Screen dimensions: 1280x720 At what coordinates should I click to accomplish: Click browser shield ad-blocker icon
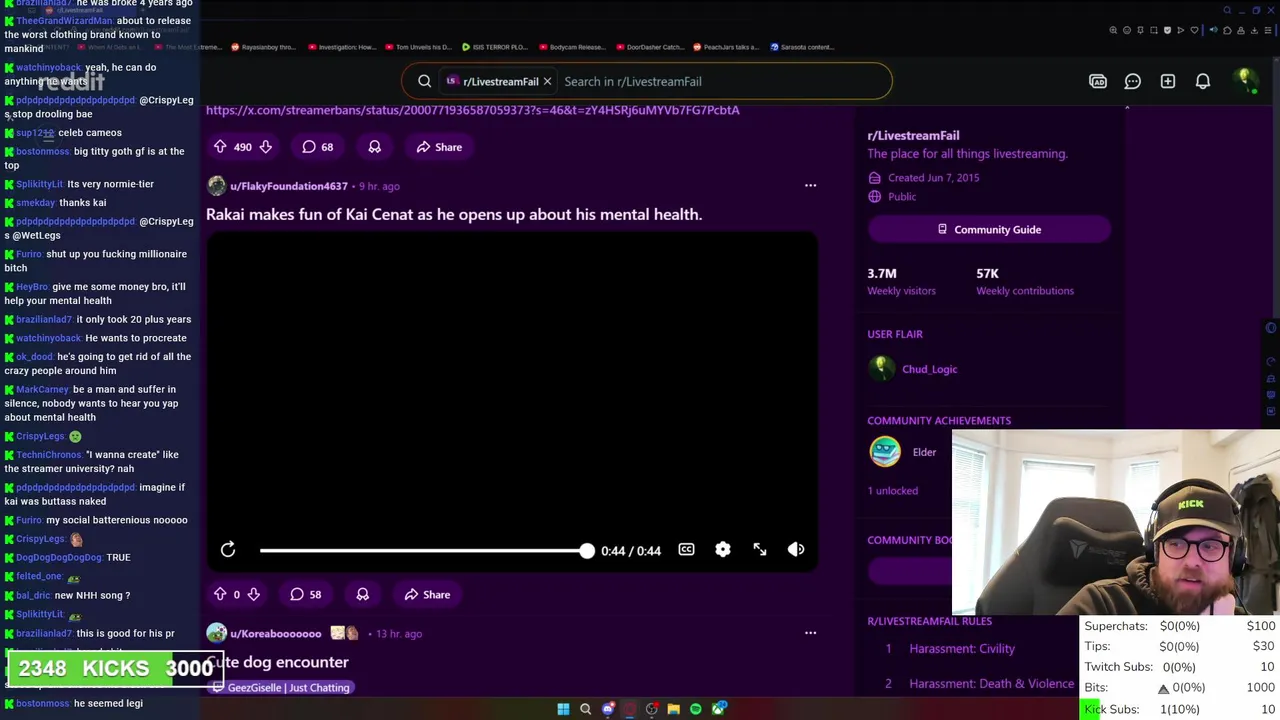(1167, 30)
